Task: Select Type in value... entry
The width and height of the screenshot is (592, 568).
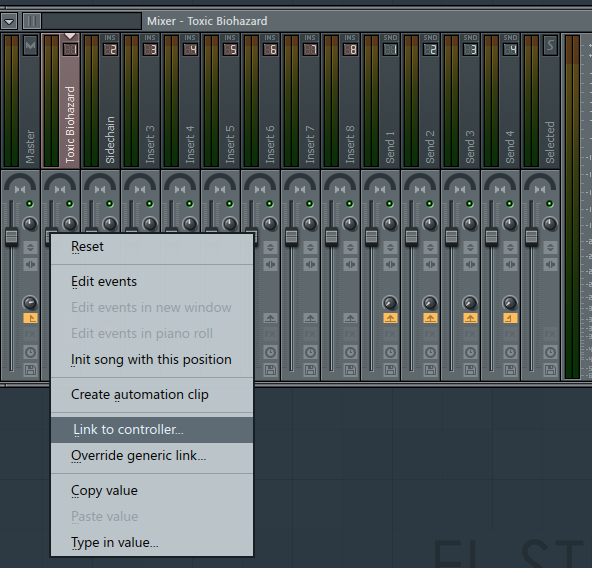Action: pos(152,543)
